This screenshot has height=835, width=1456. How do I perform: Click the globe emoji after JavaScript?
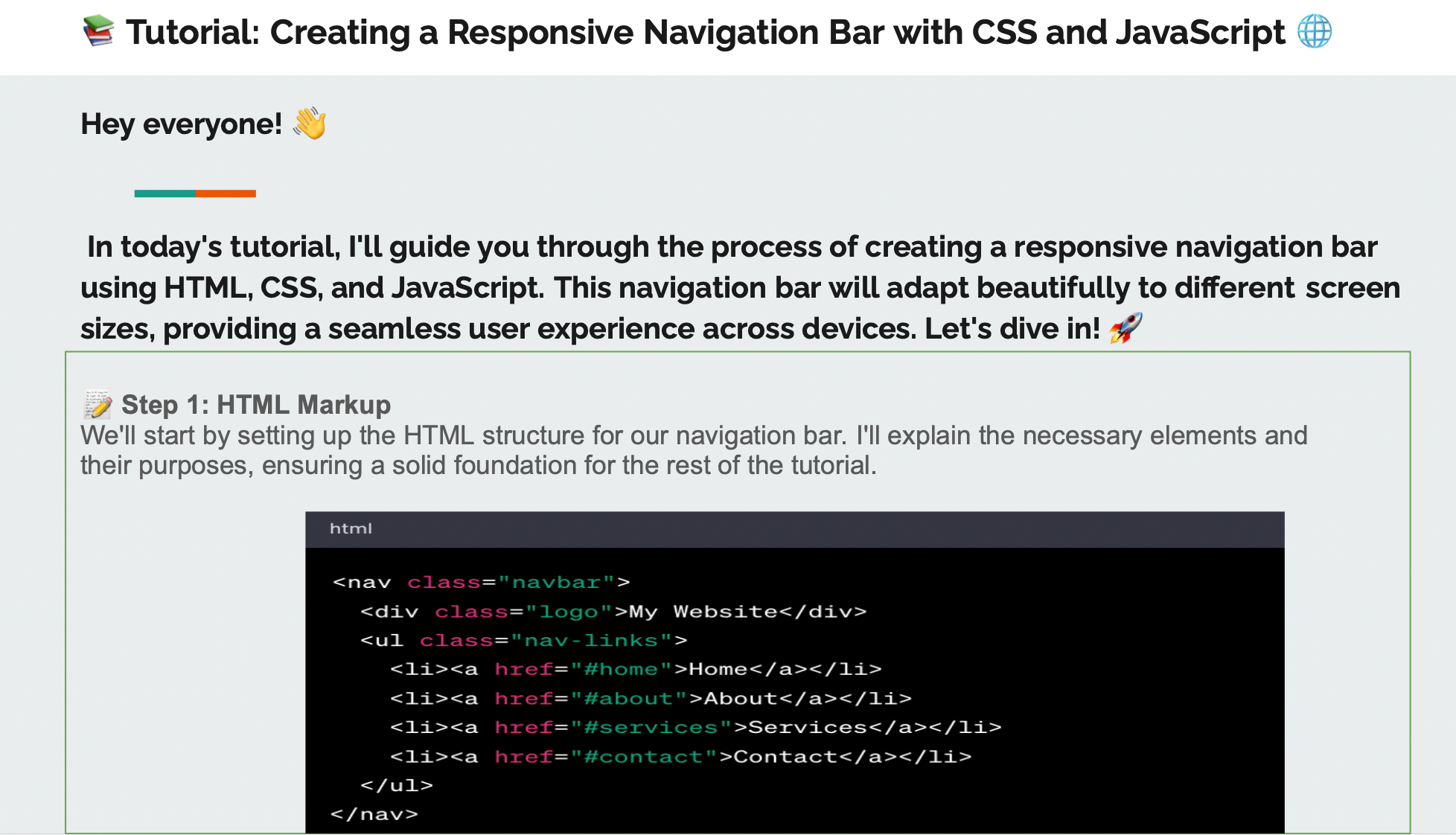[x=1314, y=32]
